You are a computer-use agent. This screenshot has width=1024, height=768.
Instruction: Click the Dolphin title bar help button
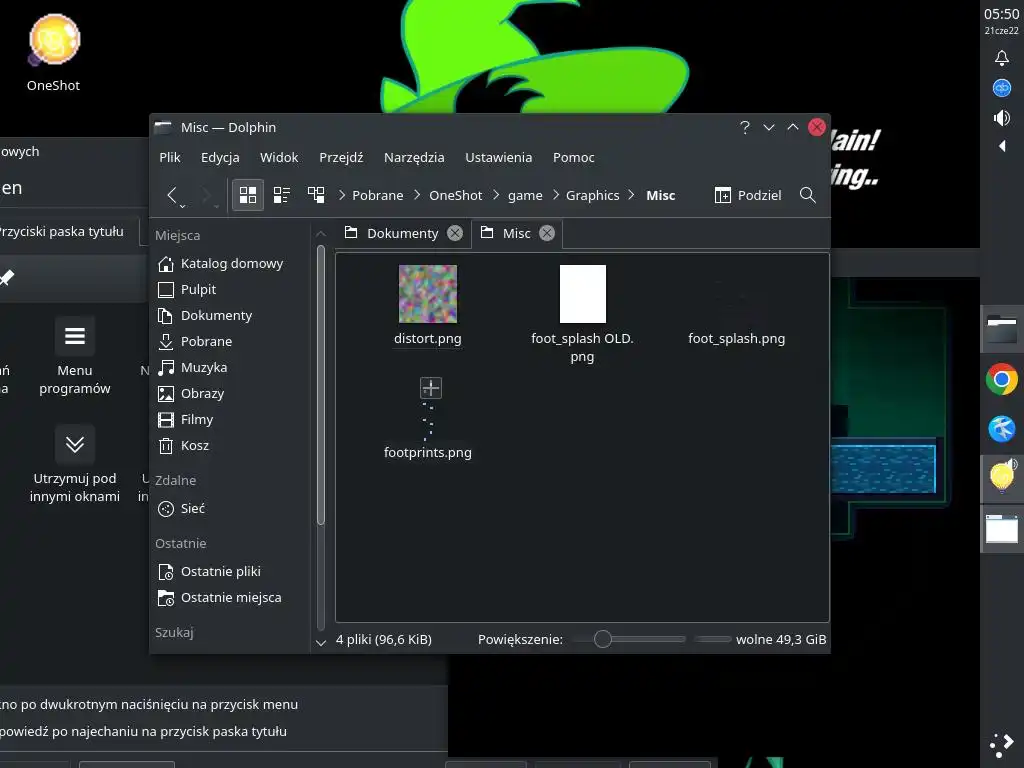coord(744,127)
